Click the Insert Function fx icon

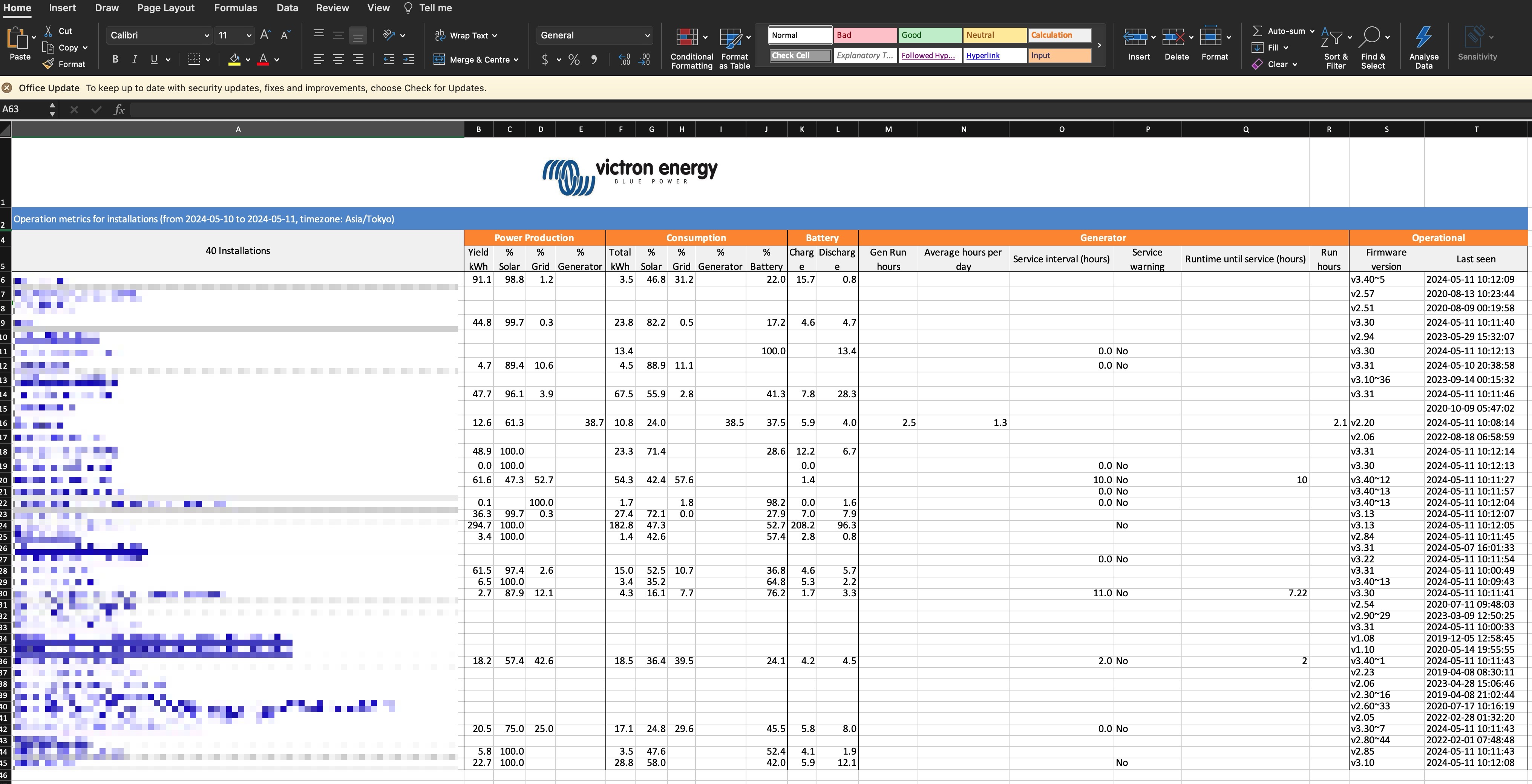click(x=119, y=109)
